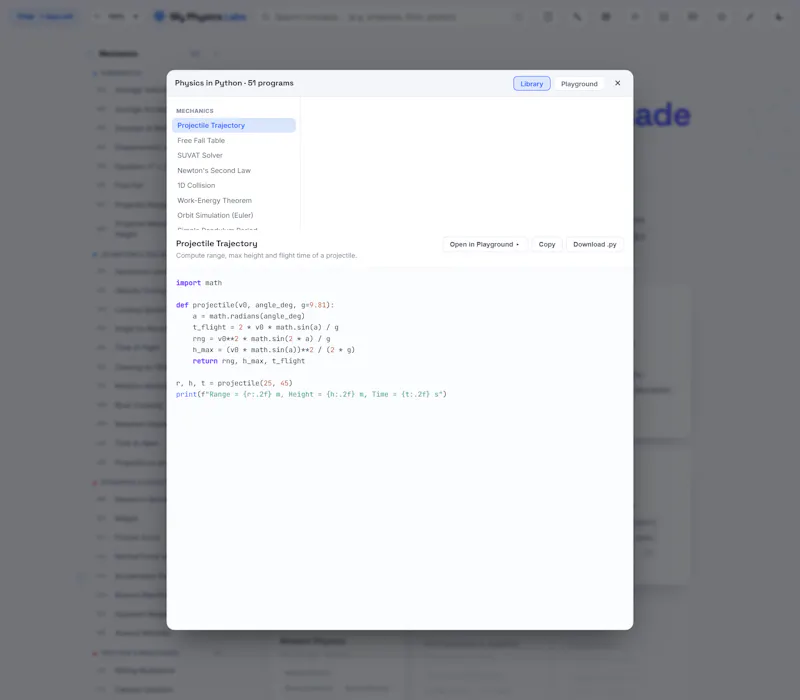The height and width of the screenshot is (700, 800).
Task: Switch to the Library tab
Action: point(532,84)
